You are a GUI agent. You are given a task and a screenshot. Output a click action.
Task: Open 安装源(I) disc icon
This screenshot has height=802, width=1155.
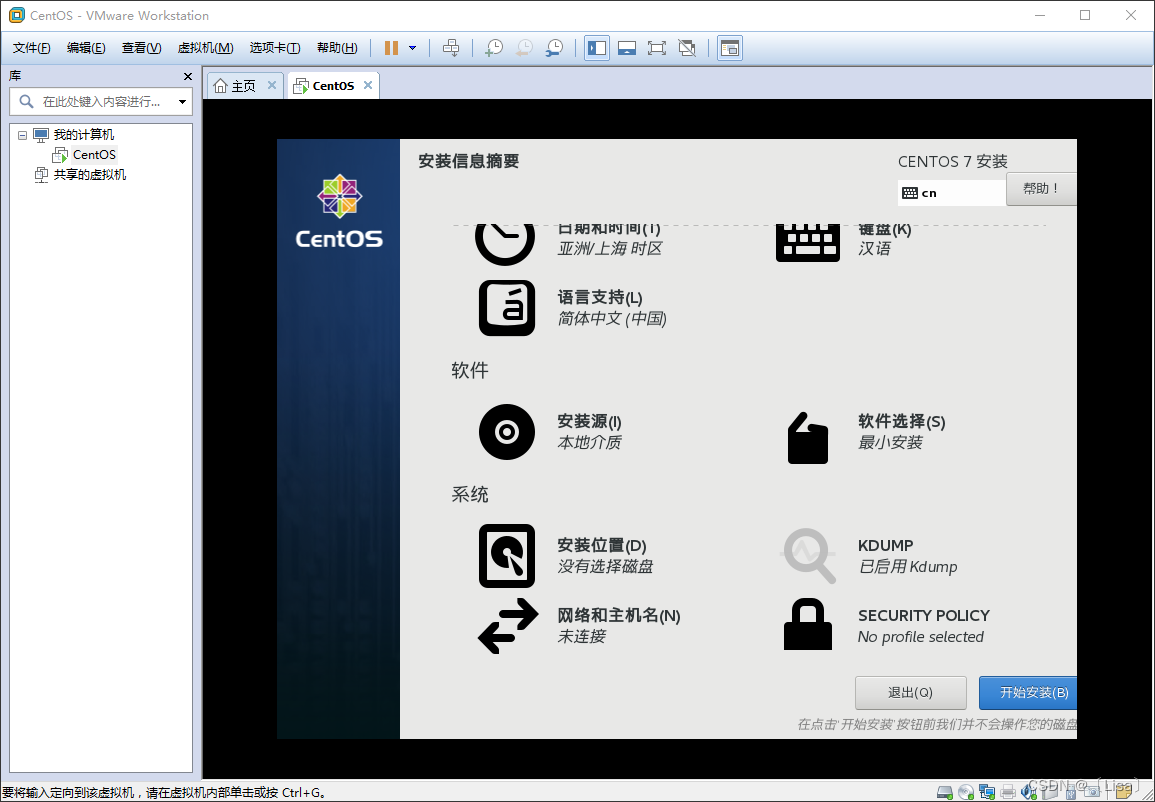click(507, 432)
